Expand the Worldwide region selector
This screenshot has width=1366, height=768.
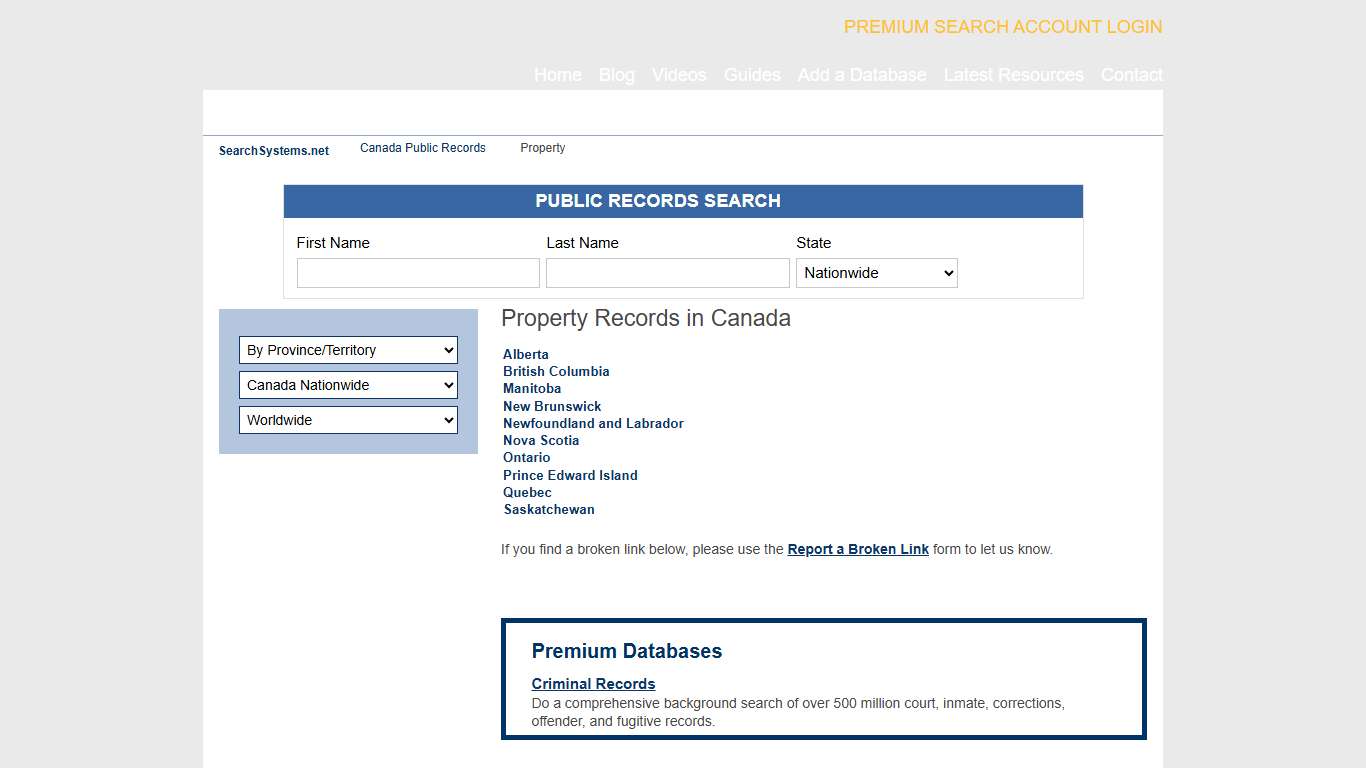348,419
